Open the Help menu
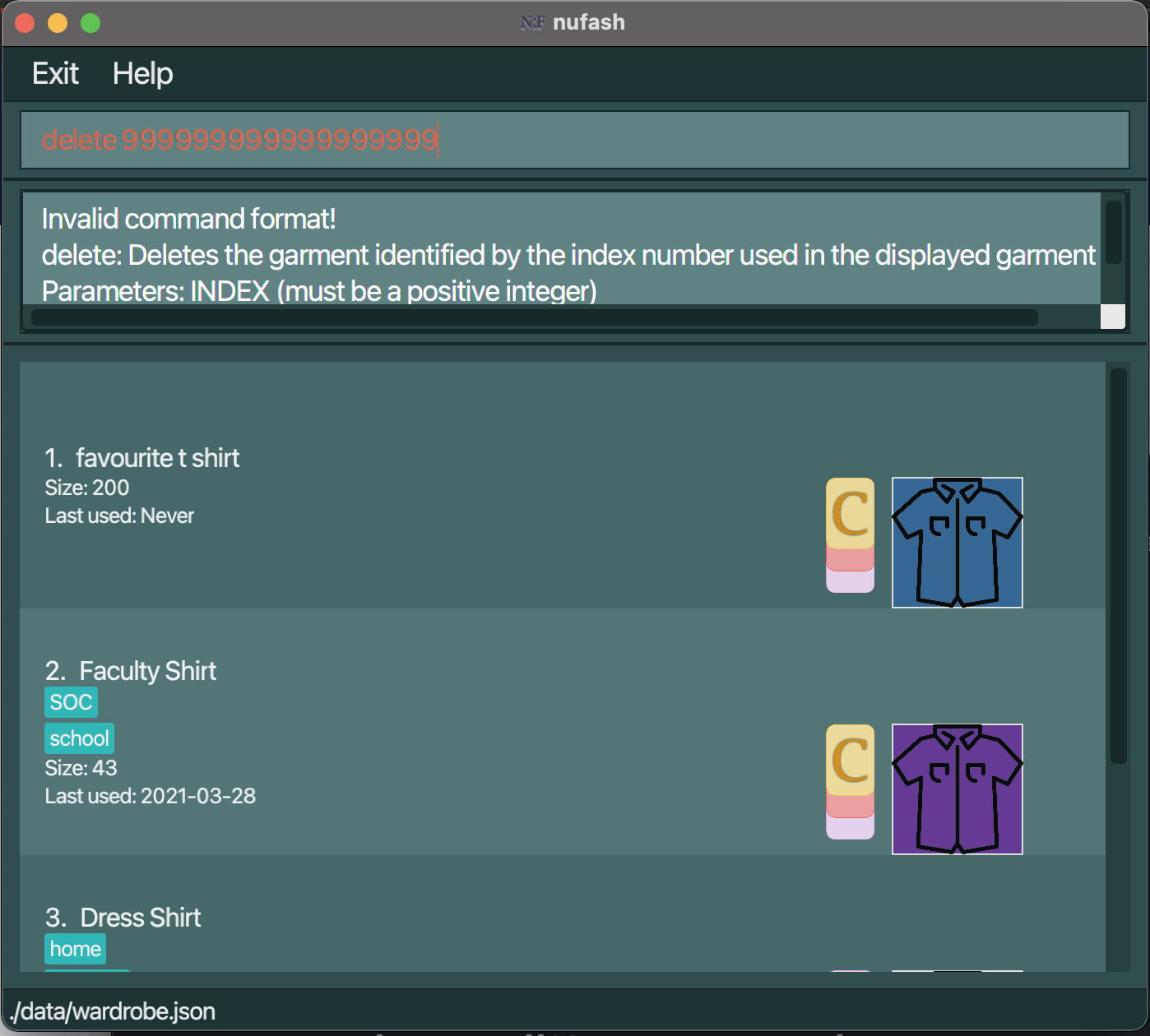Image resolution: width=1150 pixels, height=1036 pixels. 142,74
